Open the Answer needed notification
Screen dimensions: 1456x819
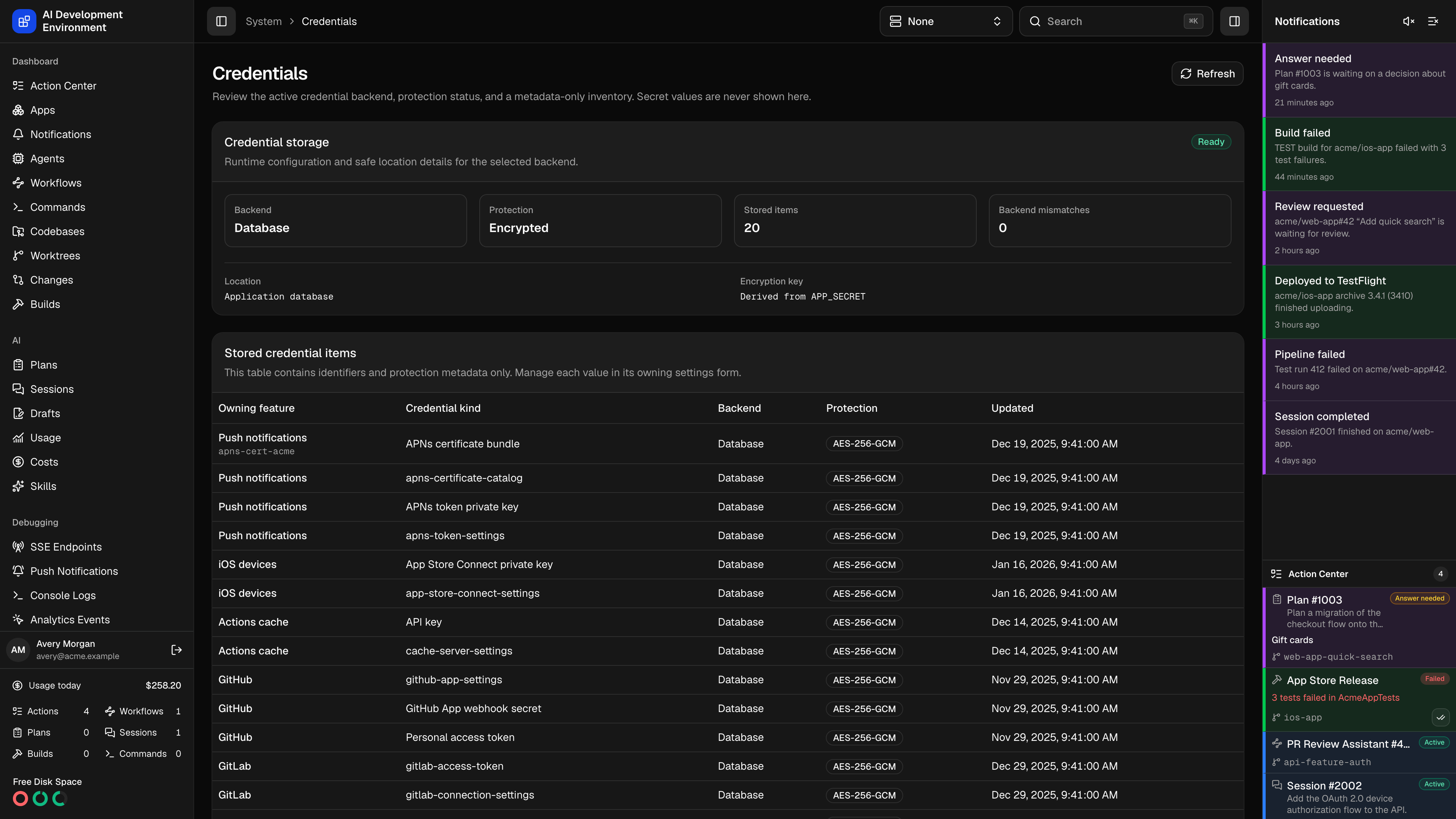click(1359, 80)
